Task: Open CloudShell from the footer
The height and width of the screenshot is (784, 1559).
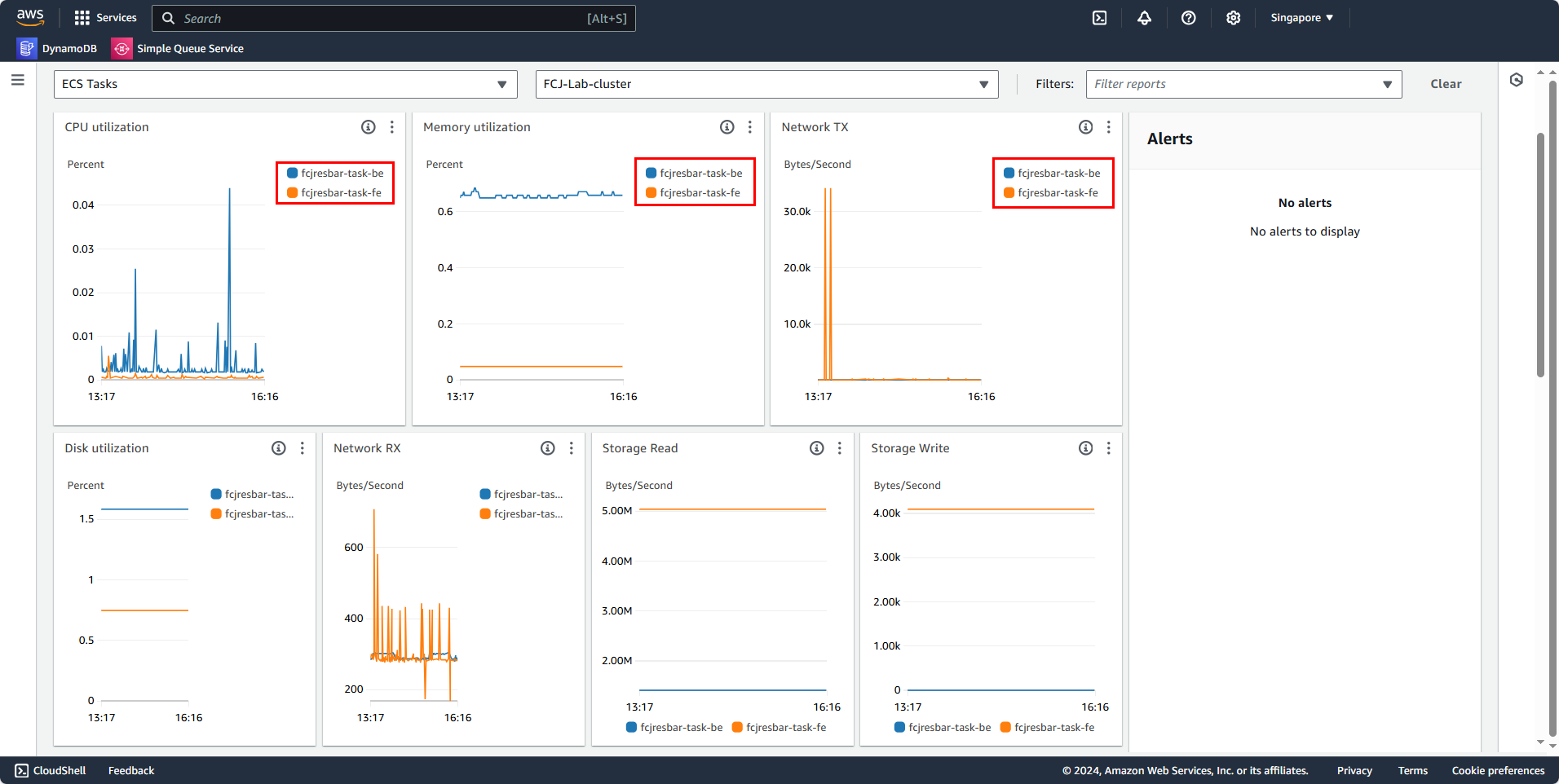Action: (51, 770)
